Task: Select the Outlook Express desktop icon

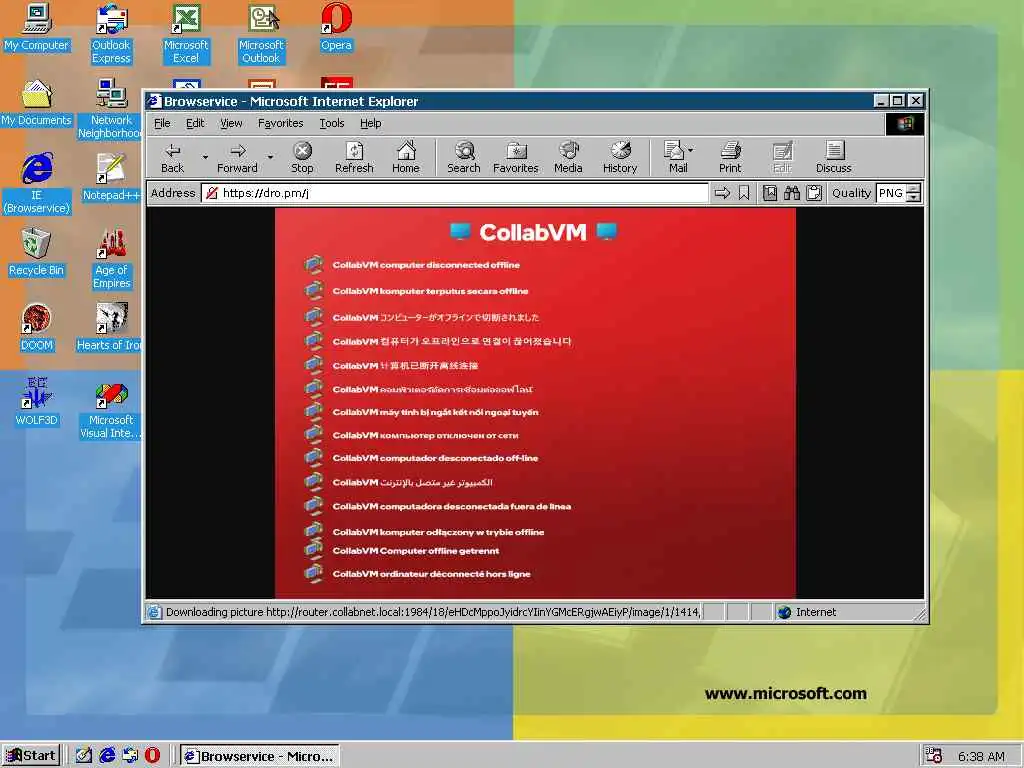Action: (111, 35)
